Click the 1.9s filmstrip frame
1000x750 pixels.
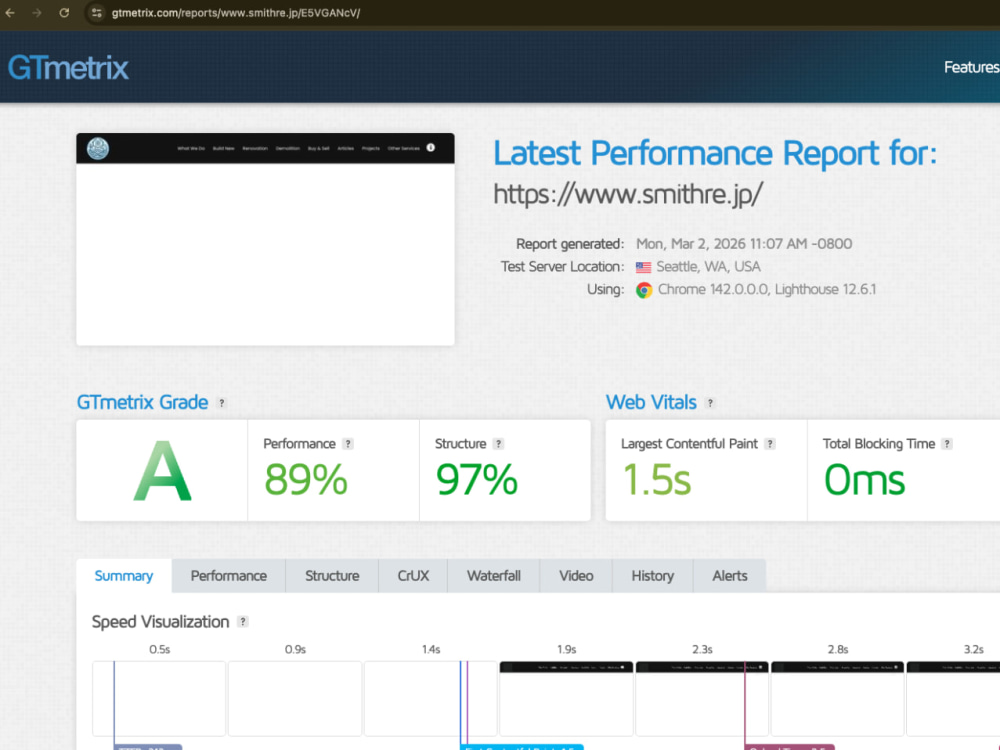click(566, 698)
